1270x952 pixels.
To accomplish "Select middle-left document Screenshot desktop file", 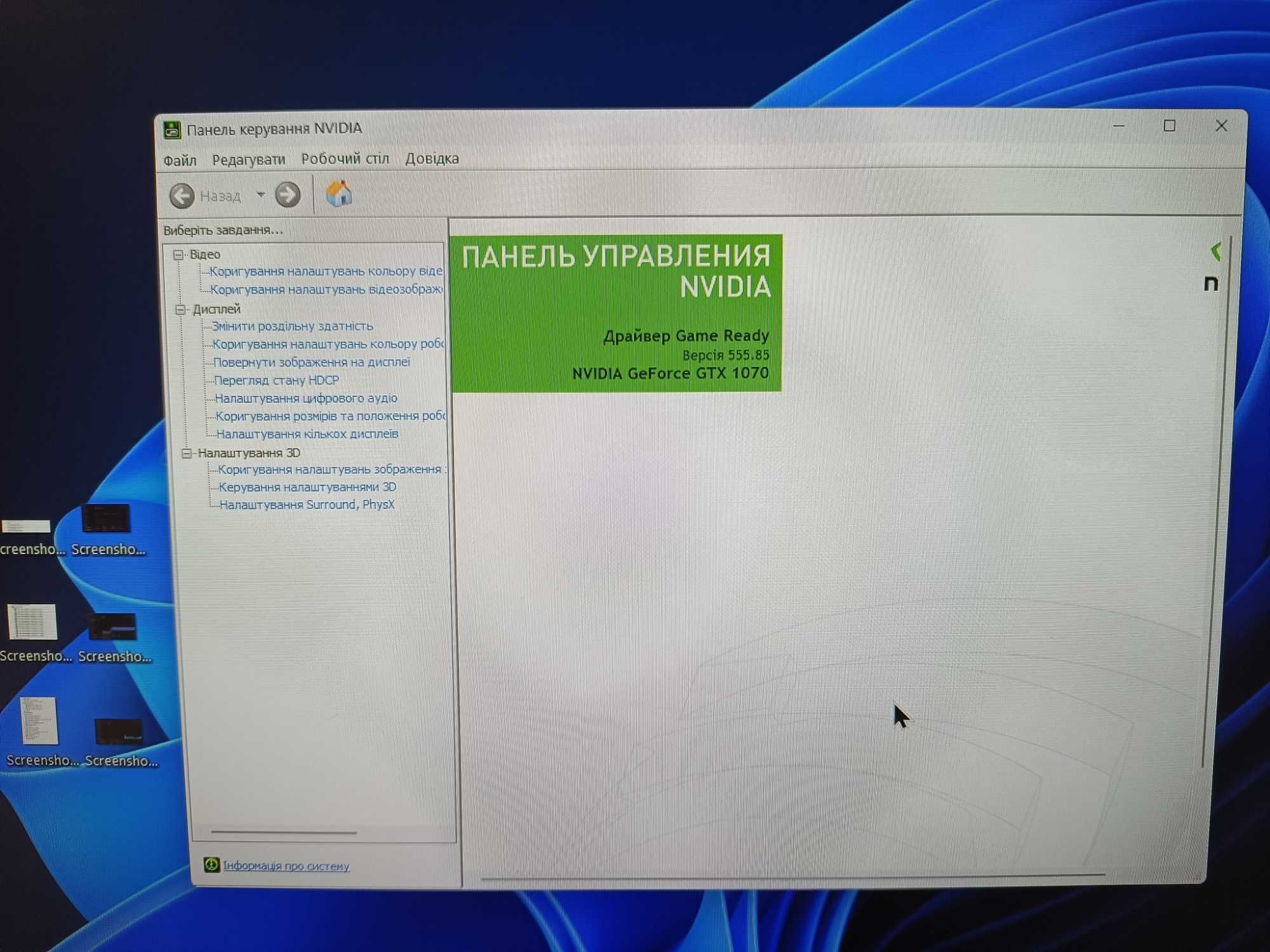I will 34,633.
